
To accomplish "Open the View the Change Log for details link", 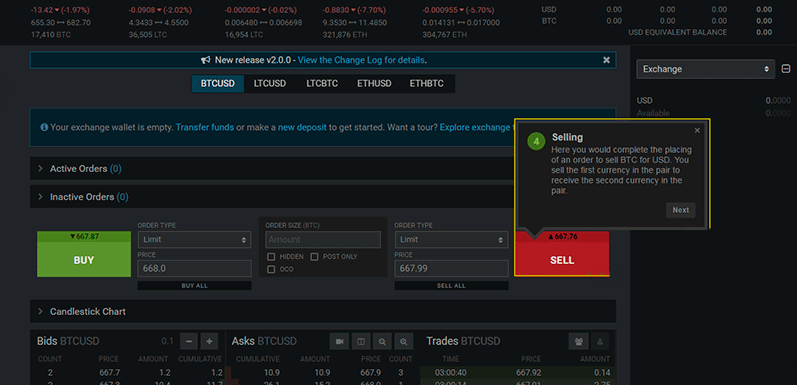I will [361, 60].
